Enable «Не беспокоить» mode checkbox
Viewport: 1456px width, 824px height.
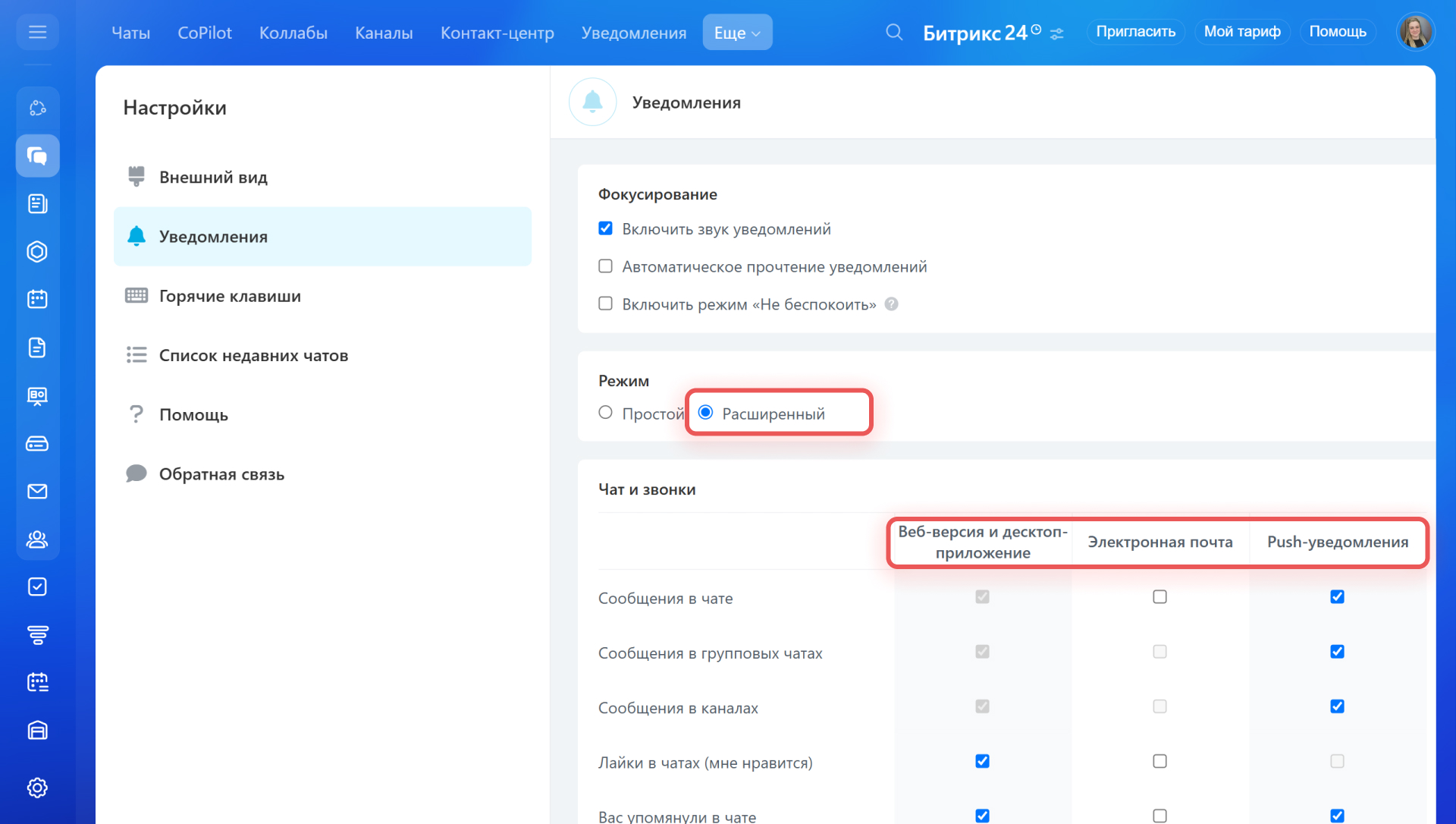605,303
